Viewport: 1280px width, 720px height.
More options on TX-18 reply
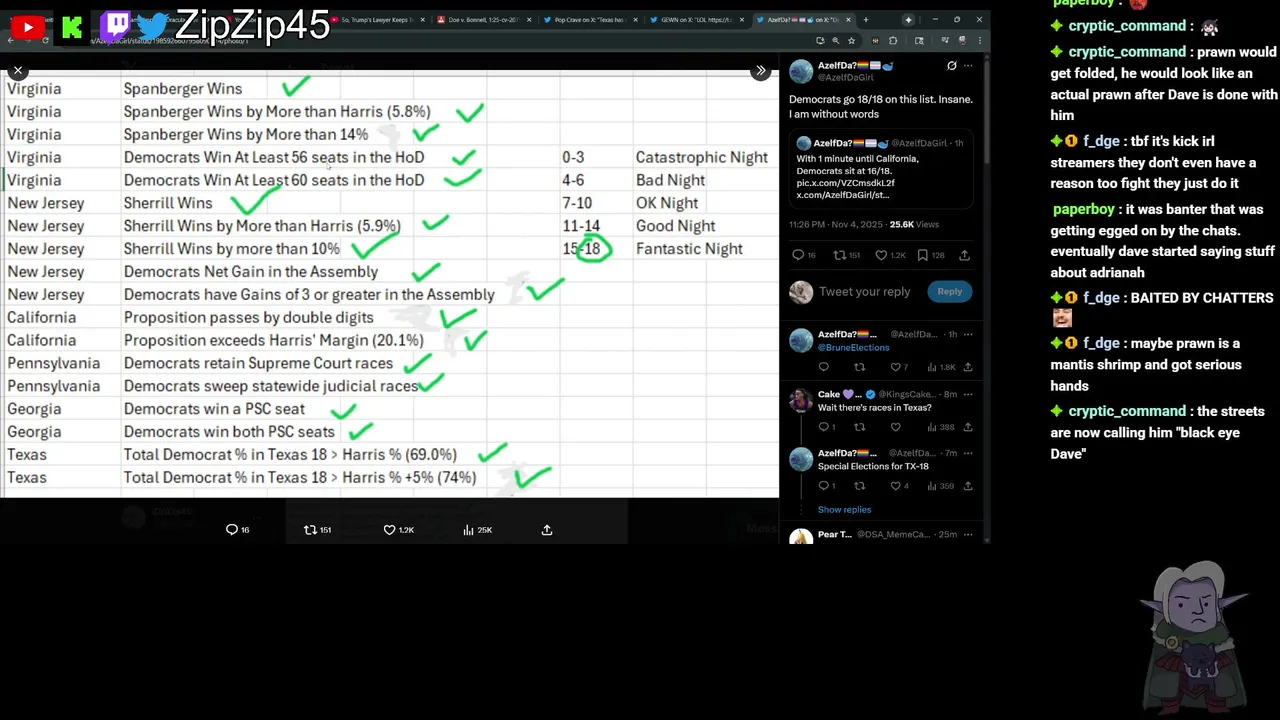click(968, 453)
